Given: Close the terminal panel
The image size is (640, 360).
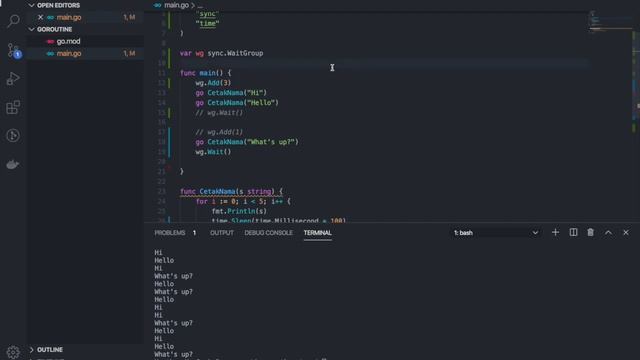Looking at the screenshot, I should 626,233.
